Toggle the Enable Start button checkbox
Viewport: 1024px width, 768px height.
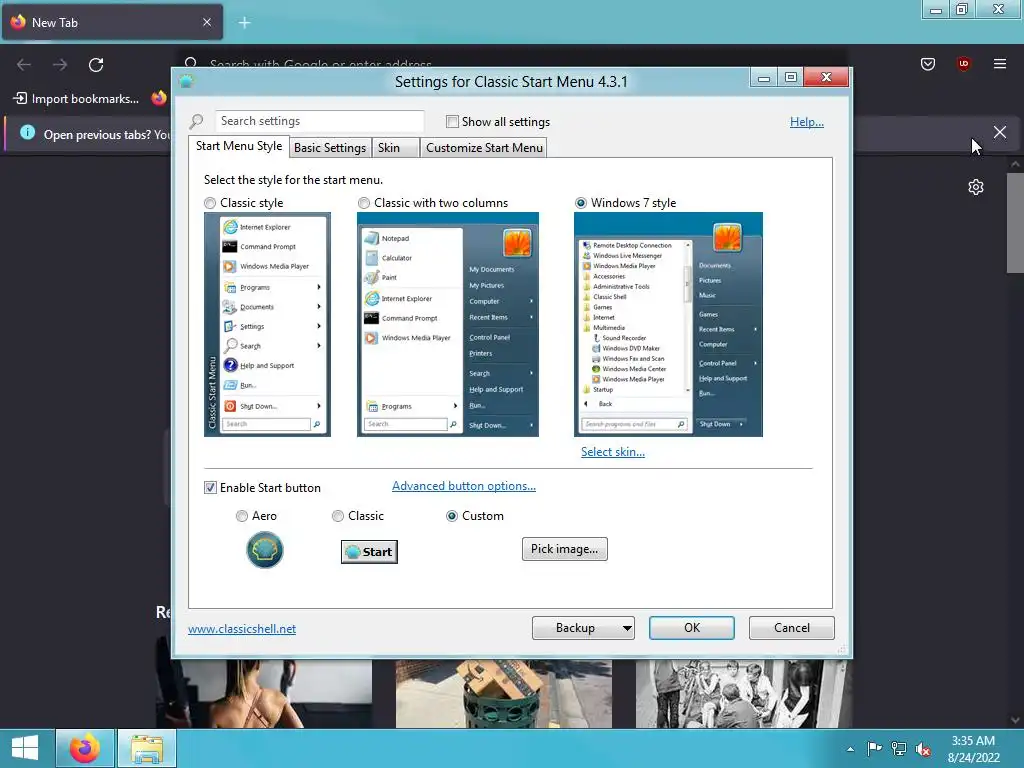(x=210, y=488)
